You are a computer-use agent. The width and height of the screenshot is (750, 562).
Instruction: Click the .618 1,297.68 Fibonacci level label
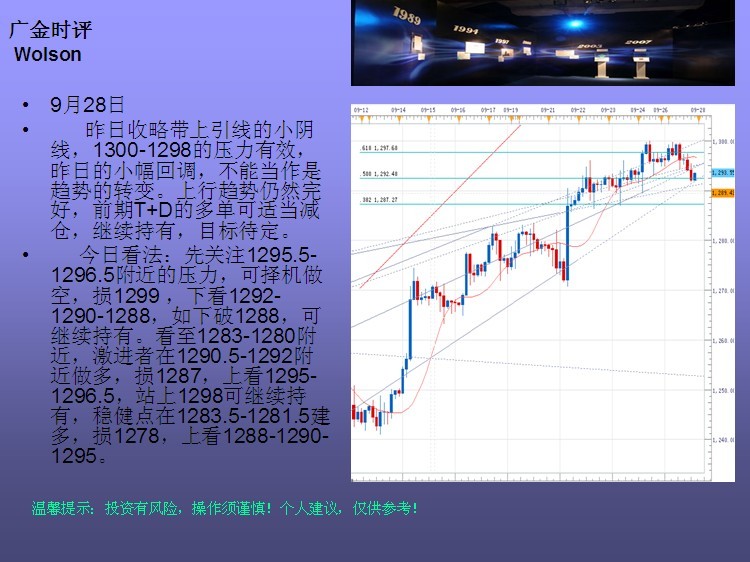click(x=380, y=148)
